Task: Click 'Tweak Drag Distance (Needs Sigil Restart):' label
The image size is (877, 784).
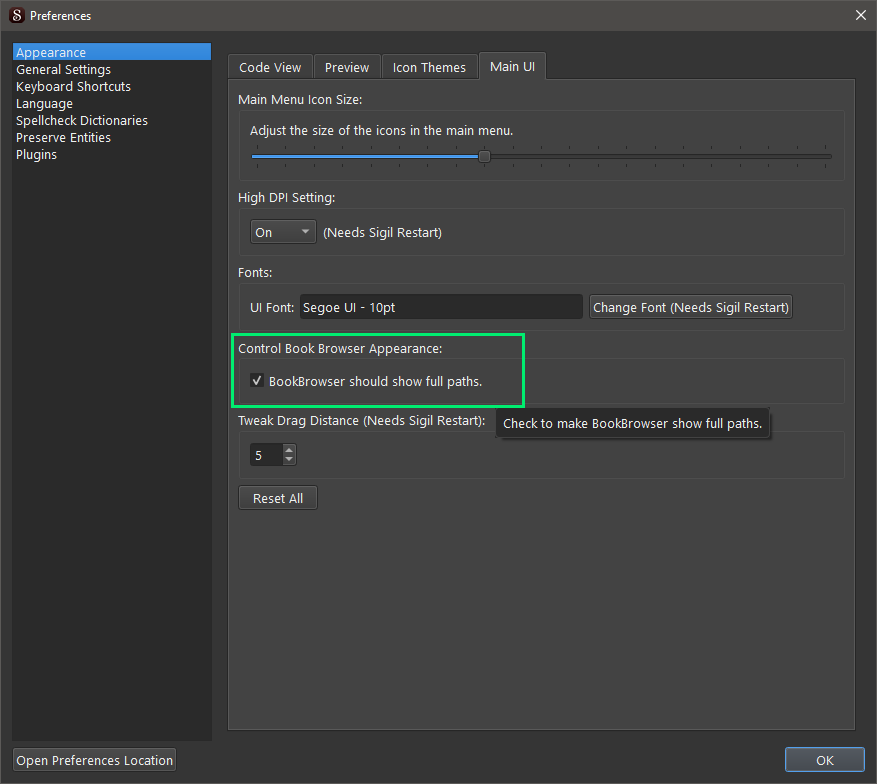Action: pos(362,421)
